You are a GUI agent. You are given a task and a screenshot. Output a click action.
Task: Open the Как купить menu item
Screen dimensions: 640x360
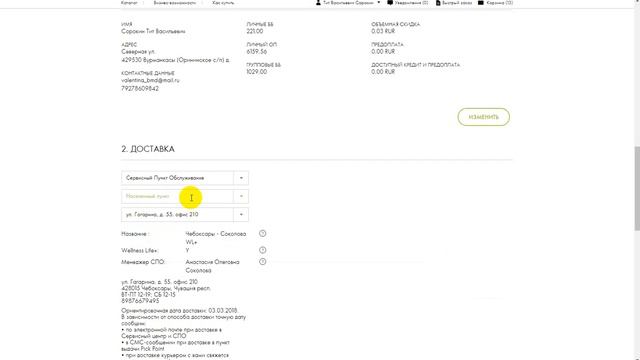coord(223,2)
